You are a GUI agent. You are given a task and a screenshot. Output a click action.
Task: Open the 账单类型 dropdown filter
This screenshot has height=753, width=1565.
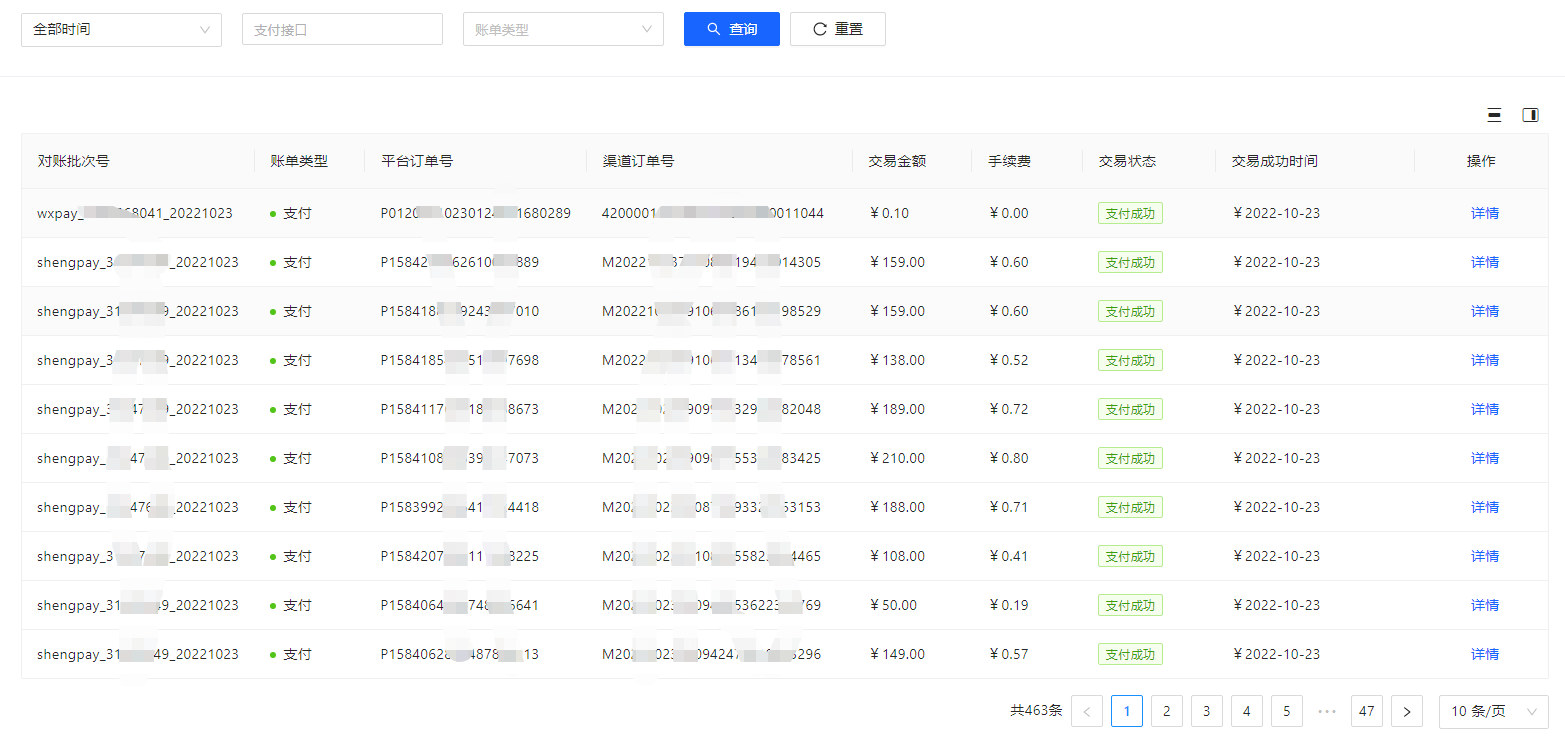coord(563,30)
